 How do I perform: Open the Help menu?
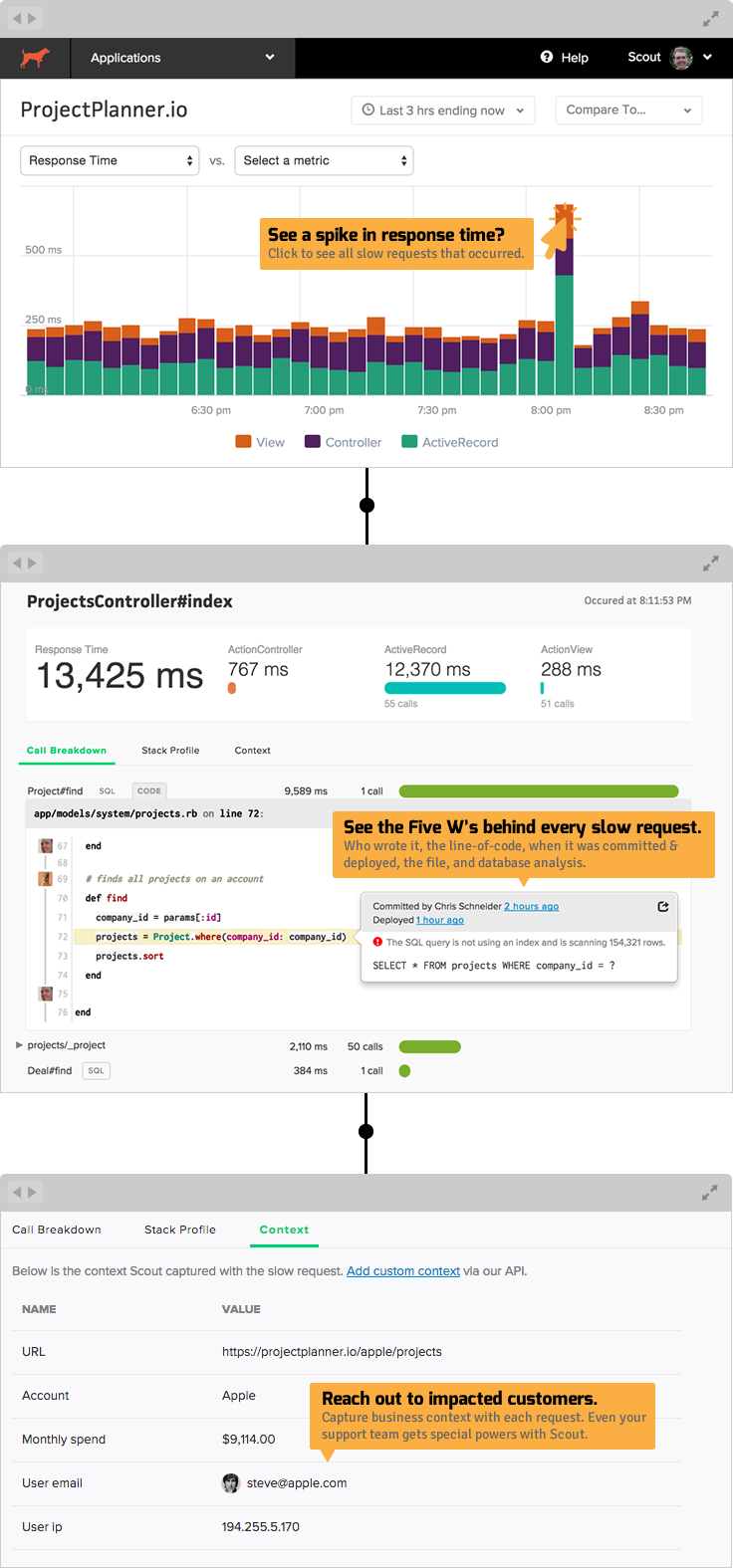point(565,58)
